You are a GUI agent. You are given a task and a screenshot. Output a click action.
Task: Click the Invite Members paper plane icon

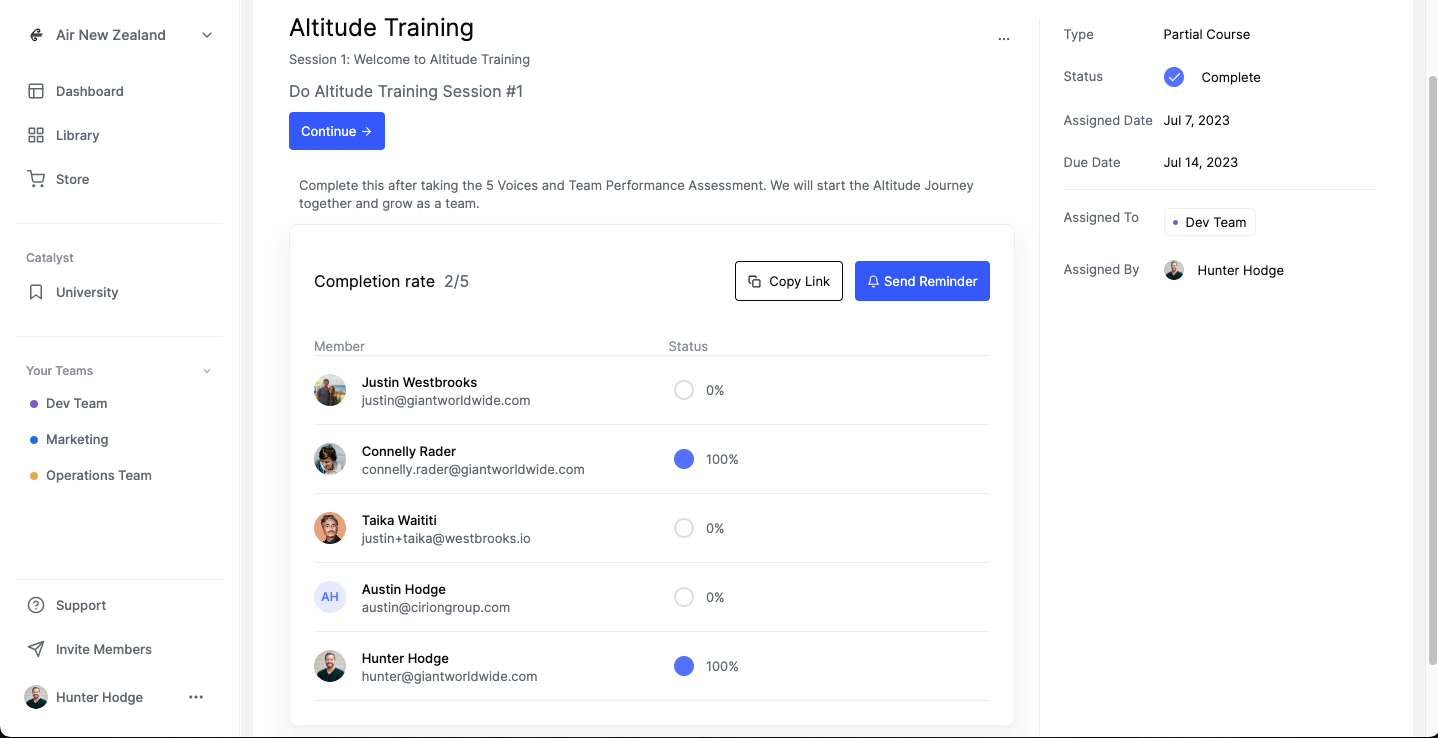pos(36,649)
